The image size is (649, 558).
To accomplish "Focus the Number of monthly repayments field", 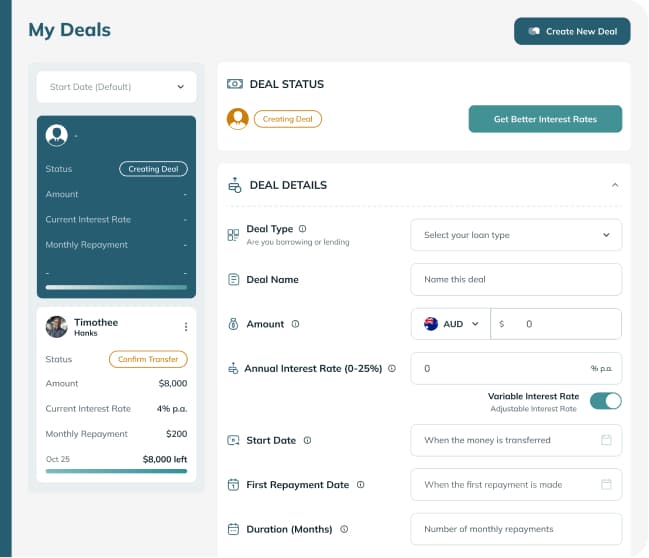I will pyautogui.click(x=516, y=529).
